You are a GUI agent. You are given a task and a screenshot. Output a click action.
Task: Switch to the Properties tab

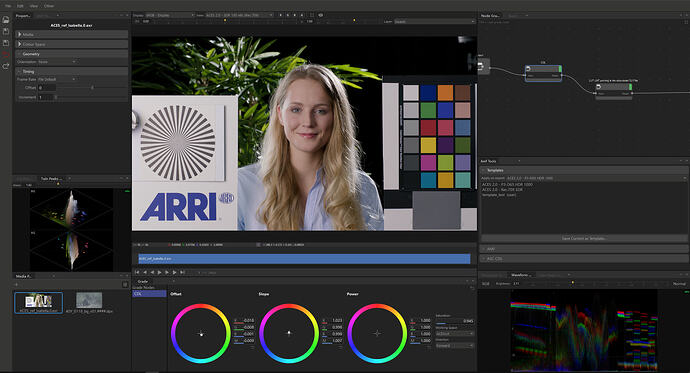point(23,16)
